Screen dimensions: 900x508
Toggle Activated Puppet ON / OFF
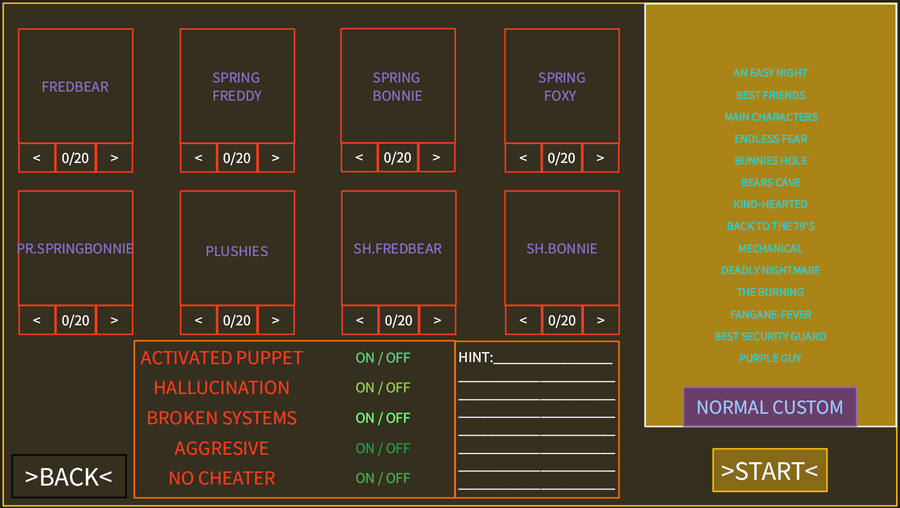[383, 358]
